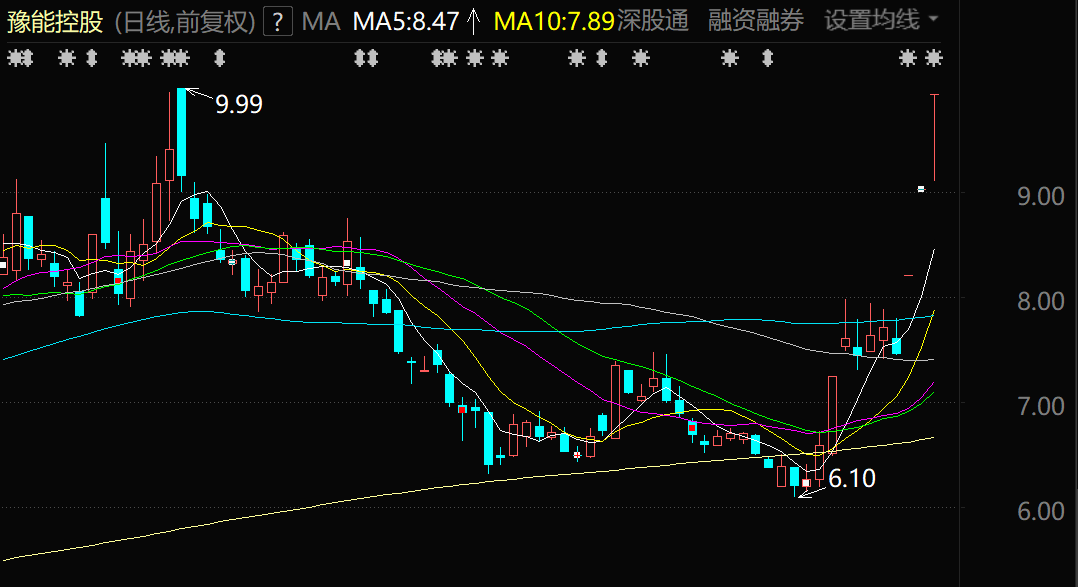
Task: Click the event marker above the 9.99 peak candle
Action: (x=181, y=59)
